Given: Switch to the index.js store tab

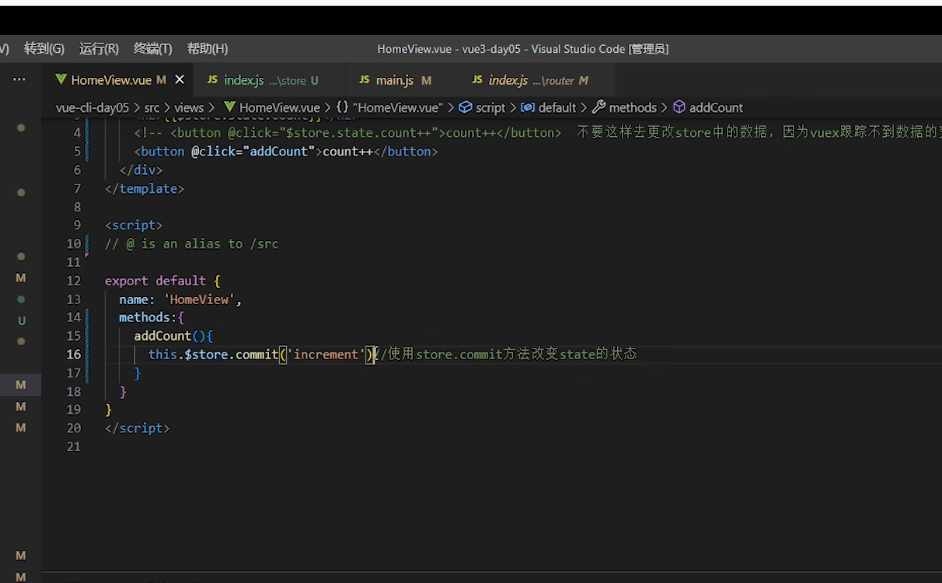Looking at the screenshot, I should (263, 80).
